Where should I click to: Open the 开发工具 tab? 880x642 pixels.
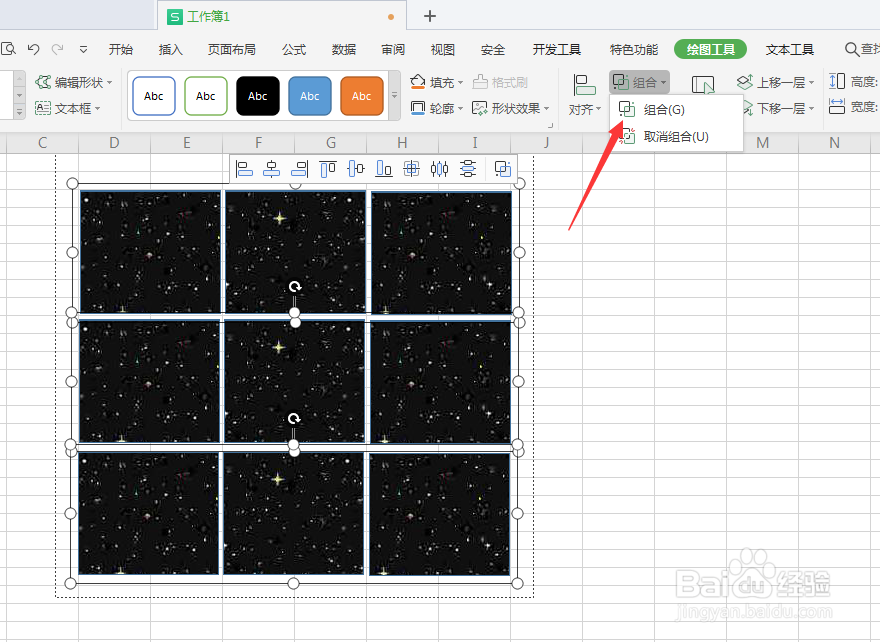click(x=557, y=49)
